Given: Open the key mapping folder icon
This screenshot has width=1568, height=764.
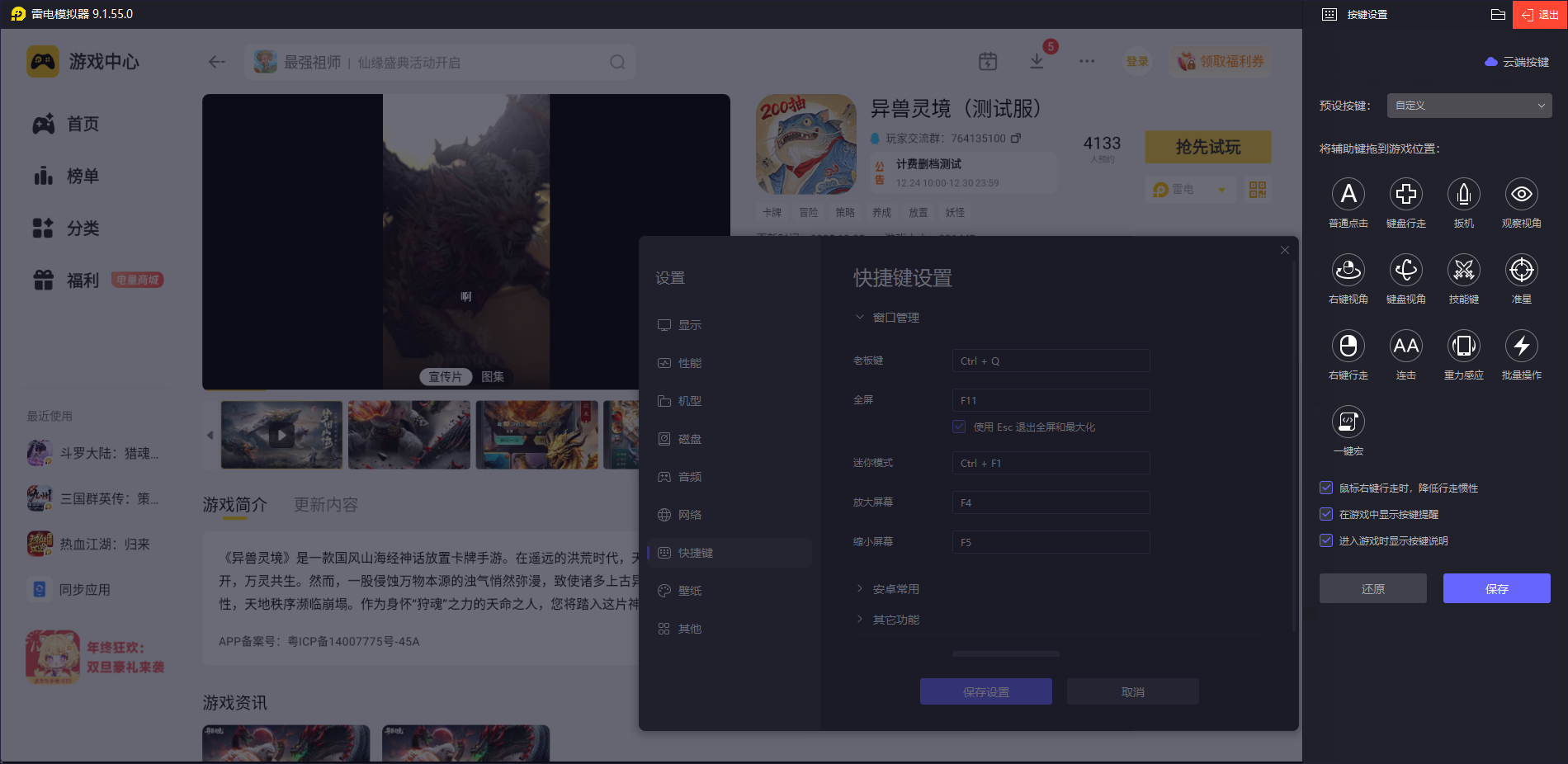Looking at the screenshot, I should point(1499,15).
